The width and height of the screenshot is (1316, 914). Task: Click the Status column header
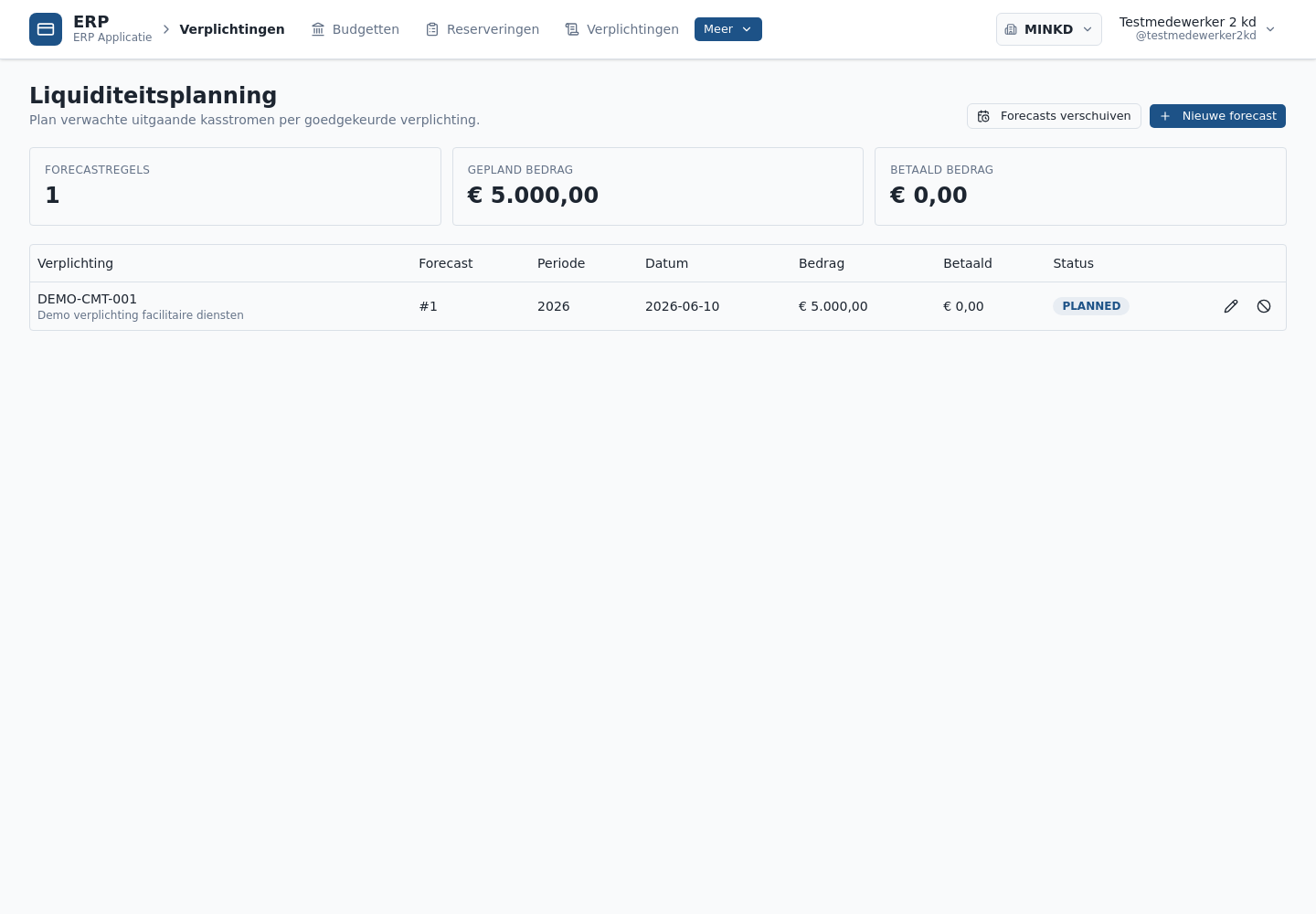pyautogui.click(x=1073, y=263)
